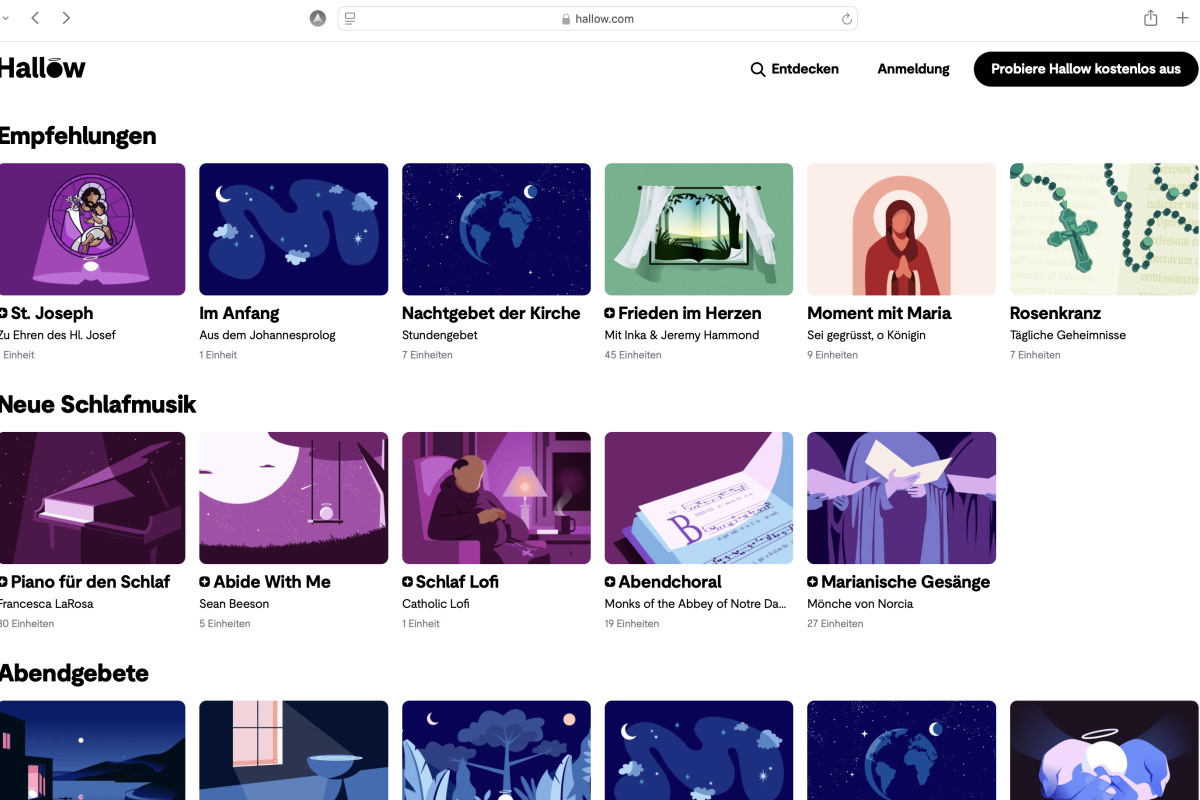Click the plus badge before Abendchoral
The image size is (1200, 800).
click(x=610, y=582)
